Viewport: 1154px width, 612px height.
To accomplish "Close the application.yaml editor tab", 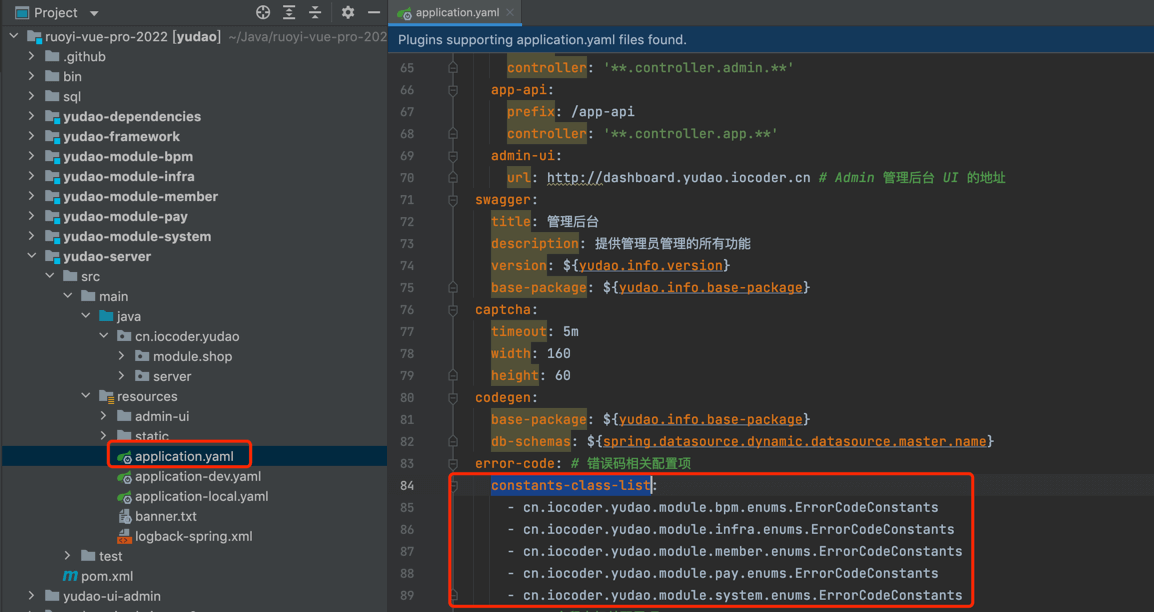I will tap(510, 13).
